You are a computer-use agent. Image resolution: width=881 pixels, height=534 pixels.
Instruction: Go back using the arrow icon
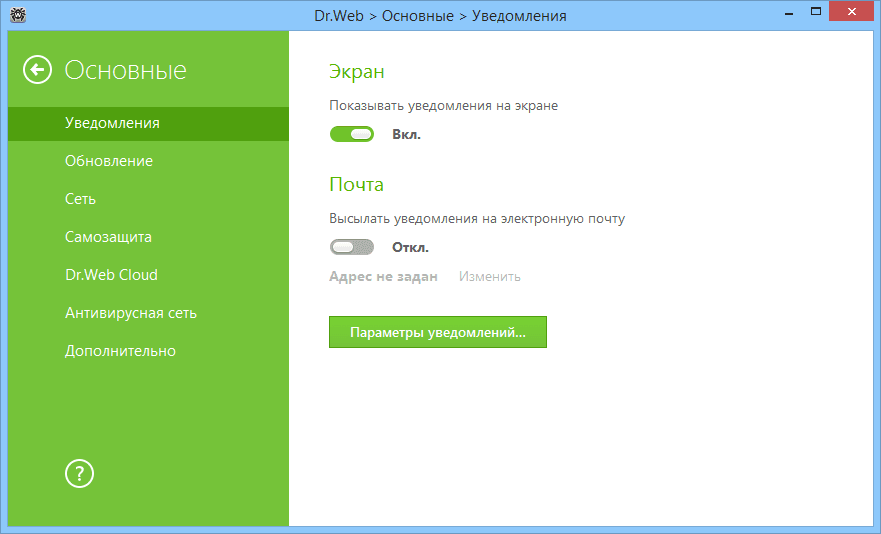point(37,70)
